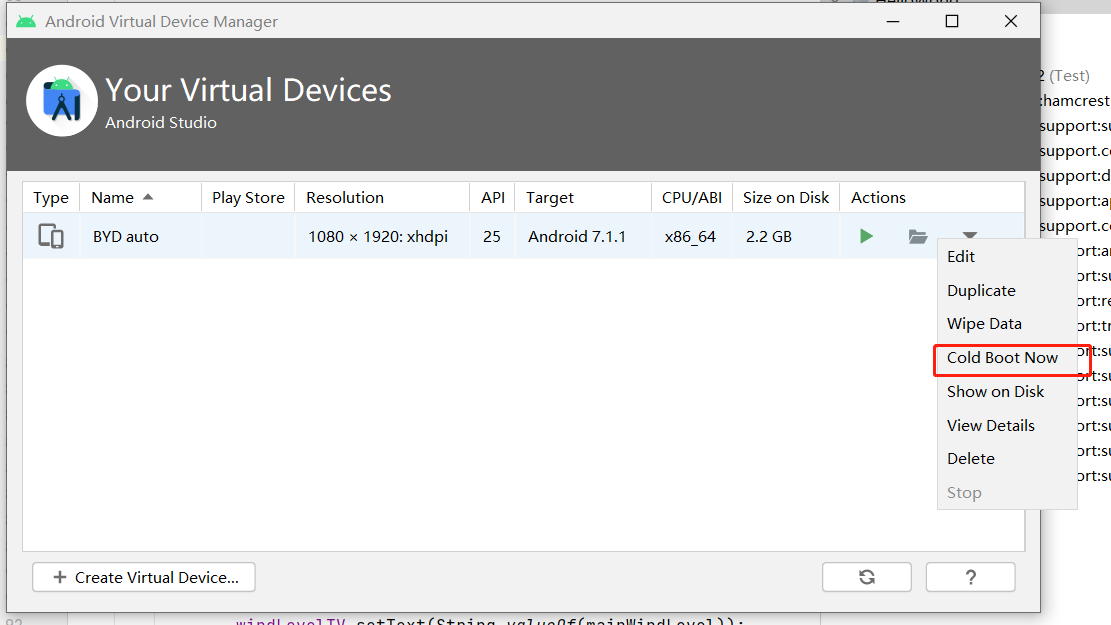Select Duplicate in the context menu
The width and height of the screenshot is (1111, 625).
tap(1007, 291)
